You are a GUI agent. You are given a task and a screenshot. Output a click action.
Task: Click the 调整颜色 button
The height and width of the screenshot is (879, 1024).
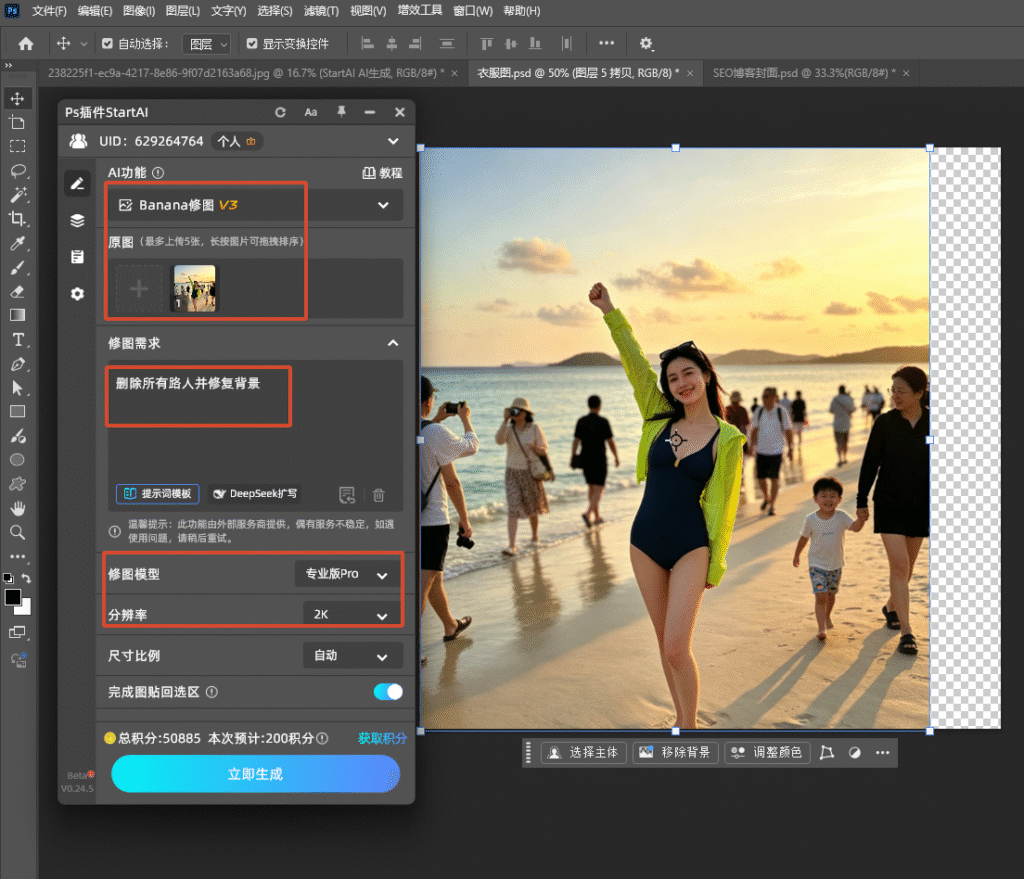(x=767, y=752)
